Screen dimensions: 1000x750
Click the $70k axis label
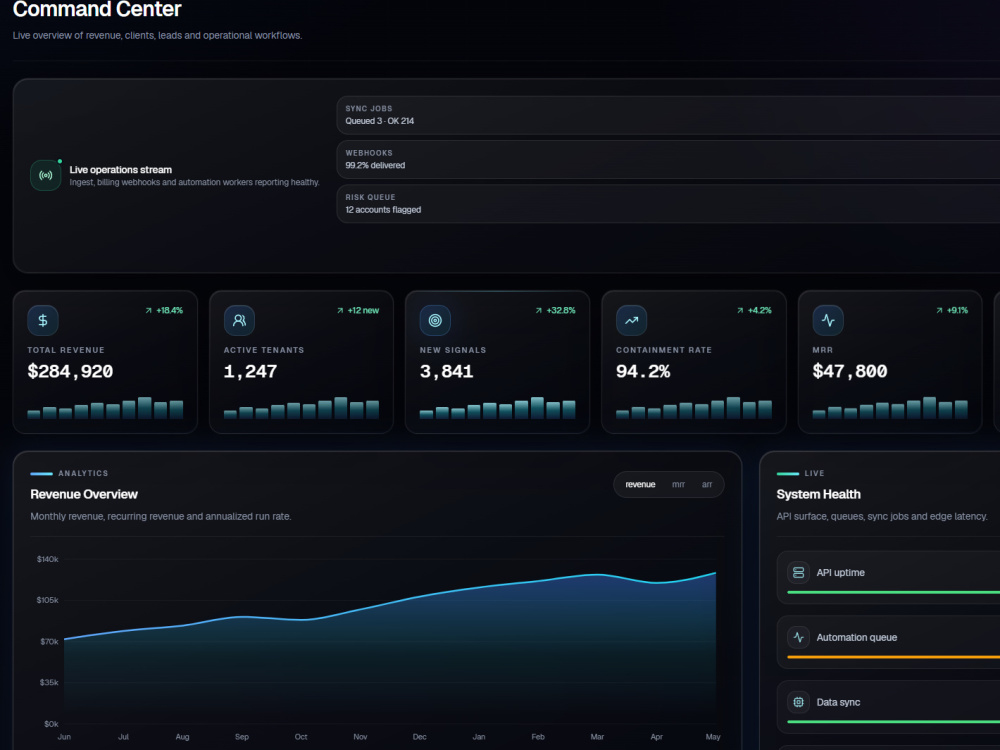(49, 642)
